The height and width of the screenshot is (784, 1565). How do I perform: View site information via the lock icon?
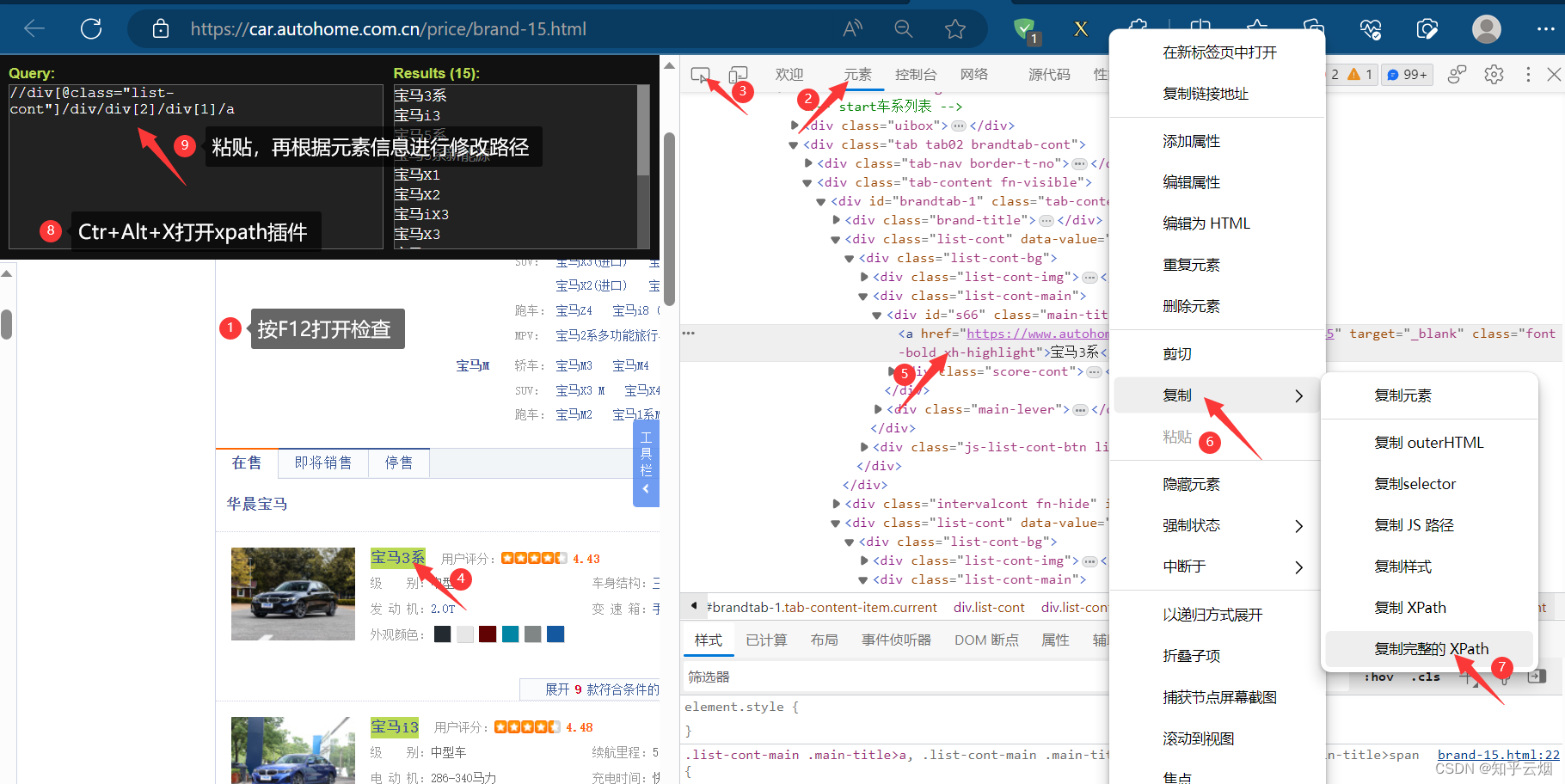coord(161,28)
